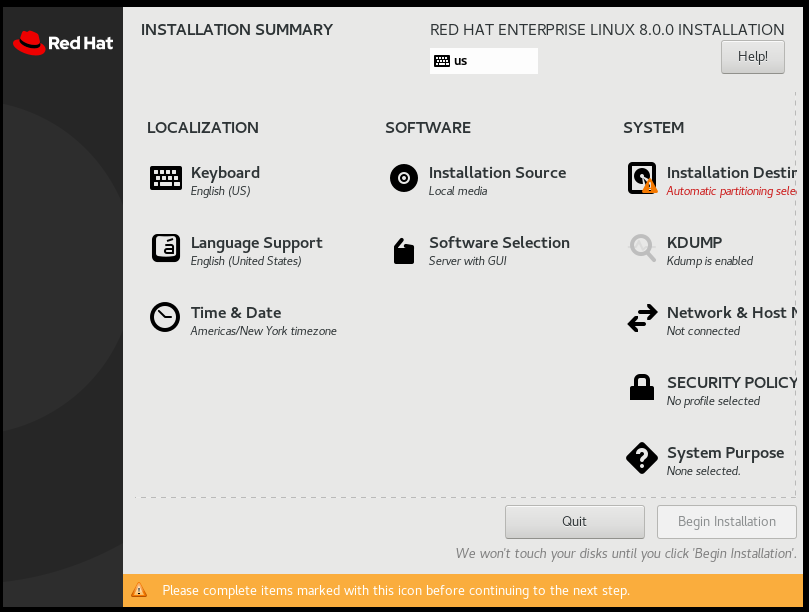Viewport: 809px width, 612px height.
Task: Open the KDUMP configuration icon
Action: (x=641, y=248)
